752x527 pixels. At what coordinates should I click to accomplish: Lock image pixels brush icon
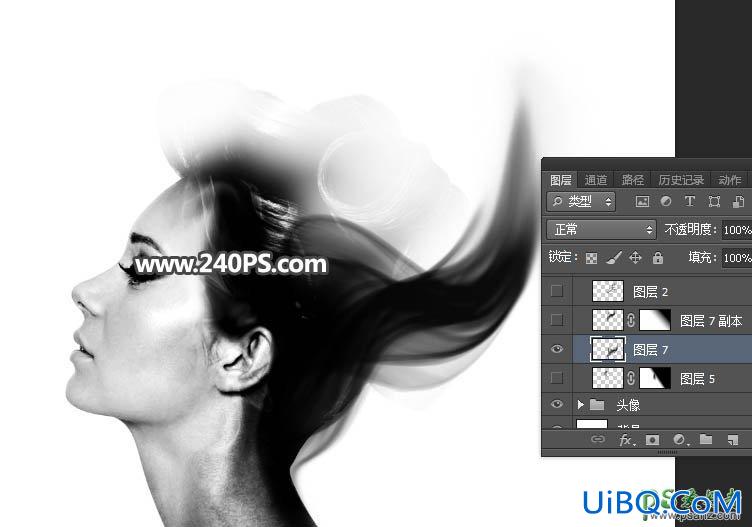(614, 258)
